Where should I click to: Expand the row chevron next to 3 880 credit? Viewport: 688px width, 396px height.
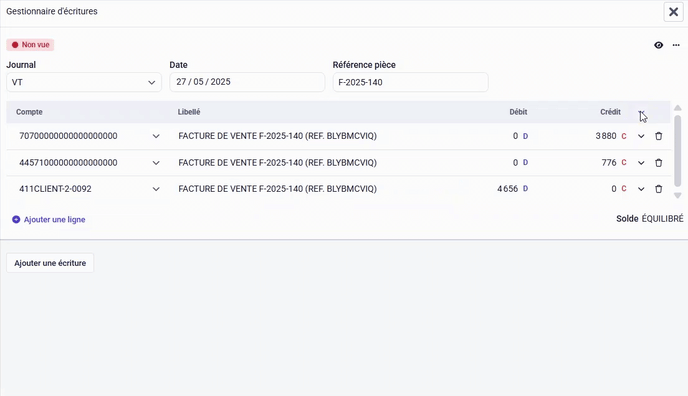[x=641, y=136]
